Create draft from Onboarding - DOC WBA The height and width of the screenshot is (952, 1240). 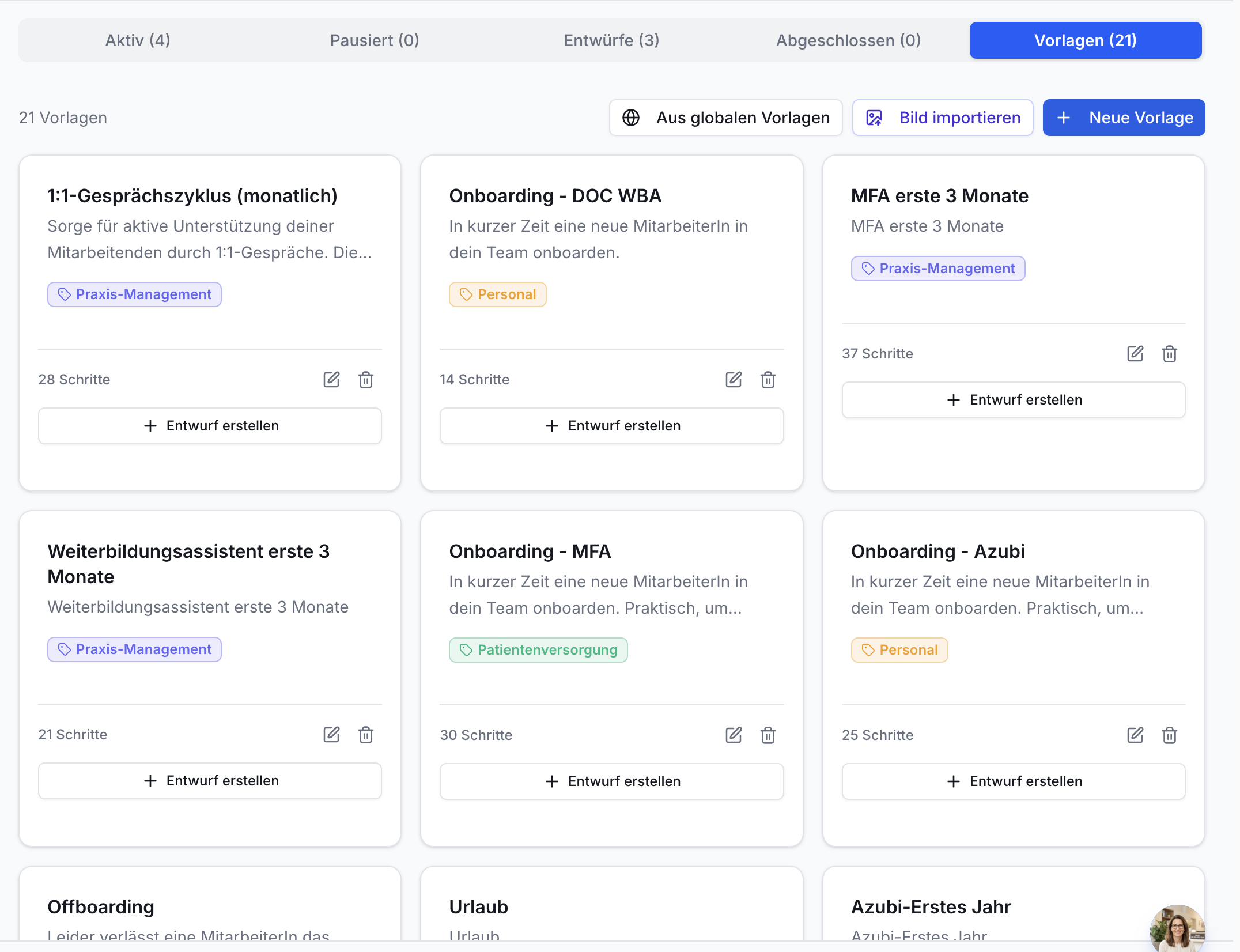611,426
